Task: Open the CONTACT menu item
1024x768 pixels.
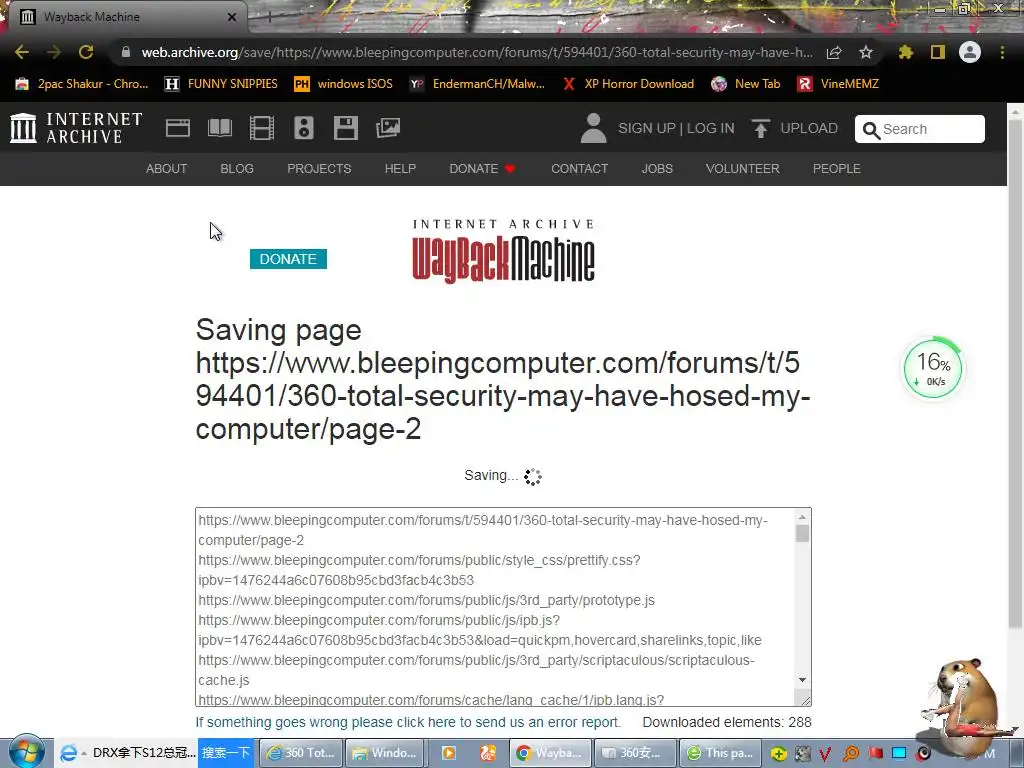Action: (579, 168)
